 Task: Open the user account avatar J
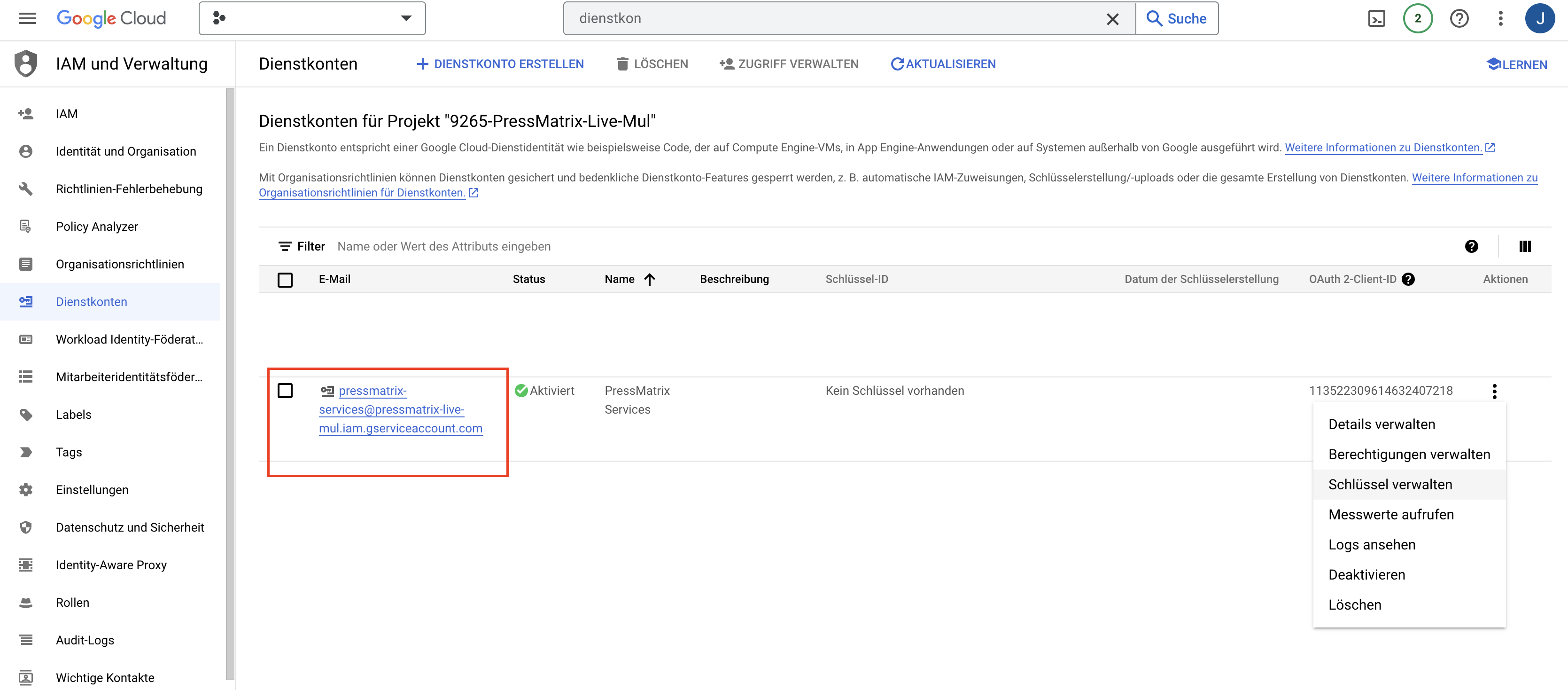1540,18
